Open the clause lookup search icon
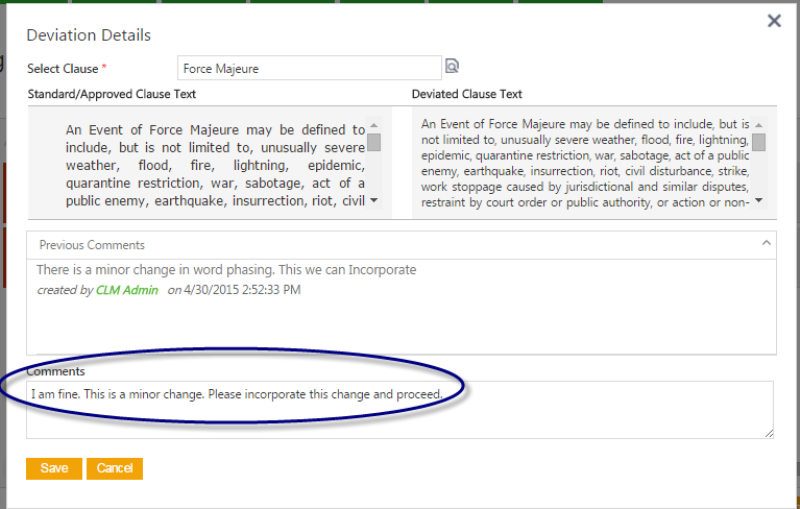Viewport: 800px width, 509px height. click(452, 67)
